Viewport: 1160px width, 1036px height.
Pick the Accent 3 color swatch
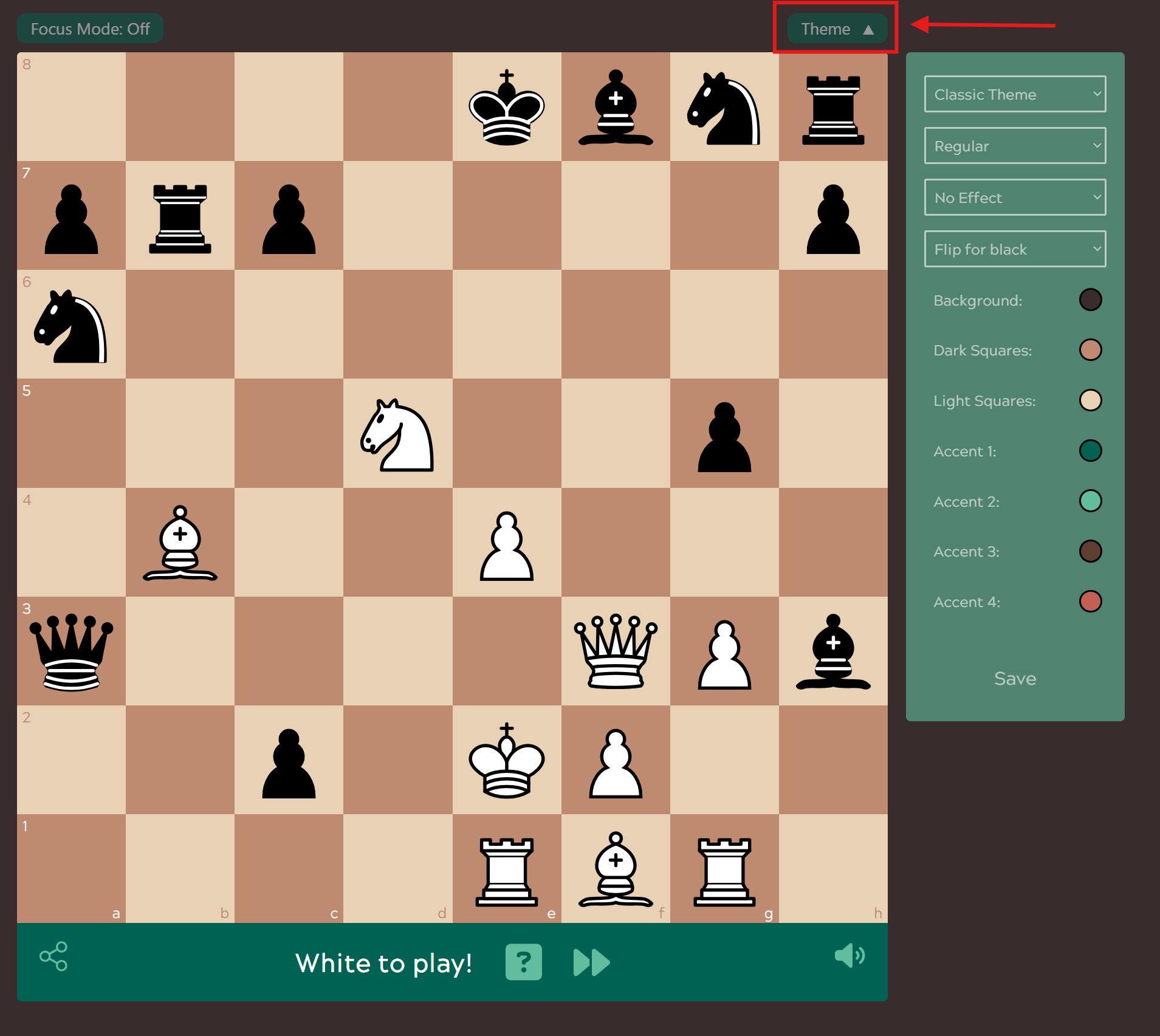coord(1091,551)
